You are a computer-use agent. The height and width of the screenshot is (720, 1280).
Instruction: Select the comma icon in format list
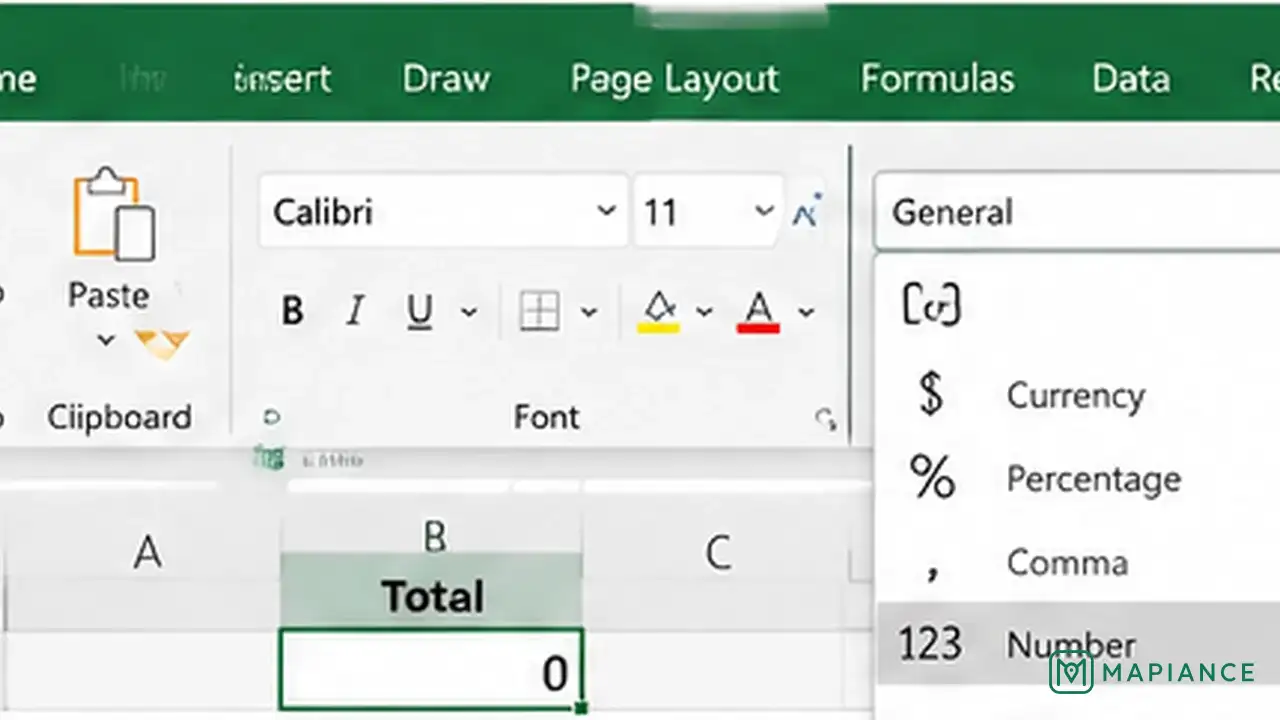(932, 571)
